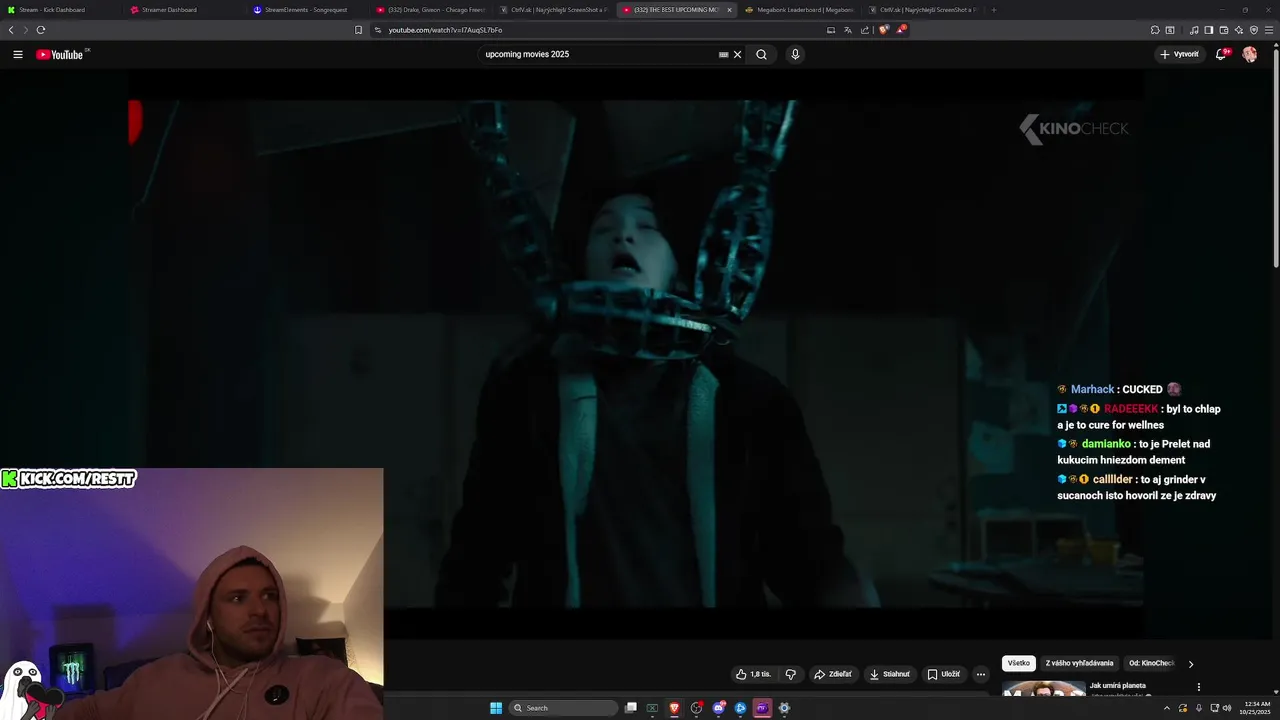1280x720 pixels.
Task: Open Discord from the taskbar
Action: click(x=719, y=708)
